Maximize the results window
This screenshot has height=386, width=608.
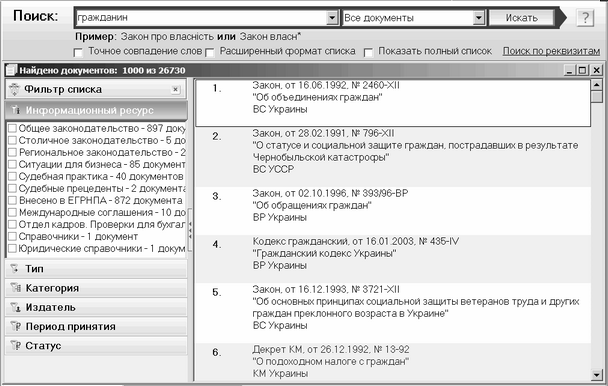click(x=582, y=70)
